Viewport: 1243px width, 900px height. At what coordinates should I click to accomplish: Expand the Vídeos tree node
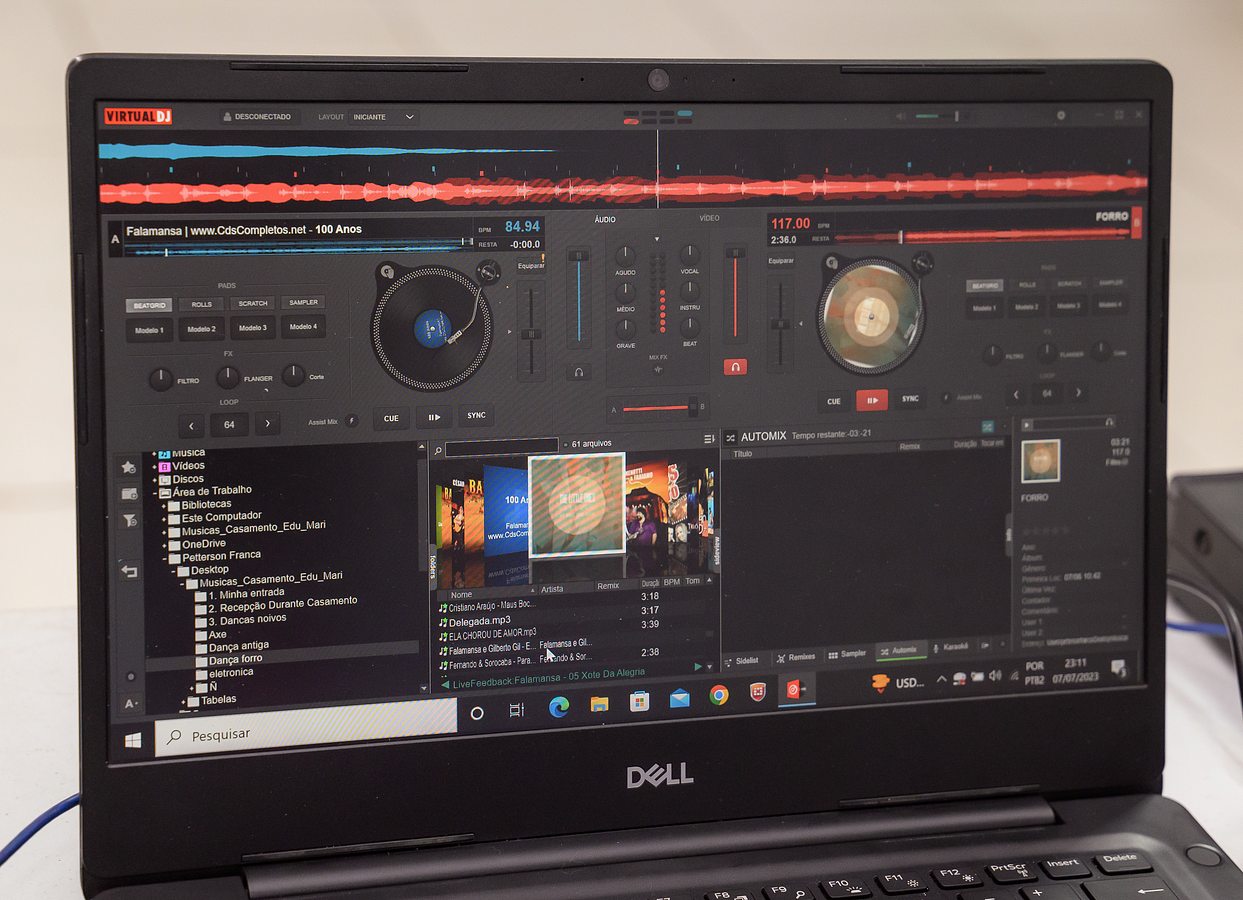pos(154,466)
